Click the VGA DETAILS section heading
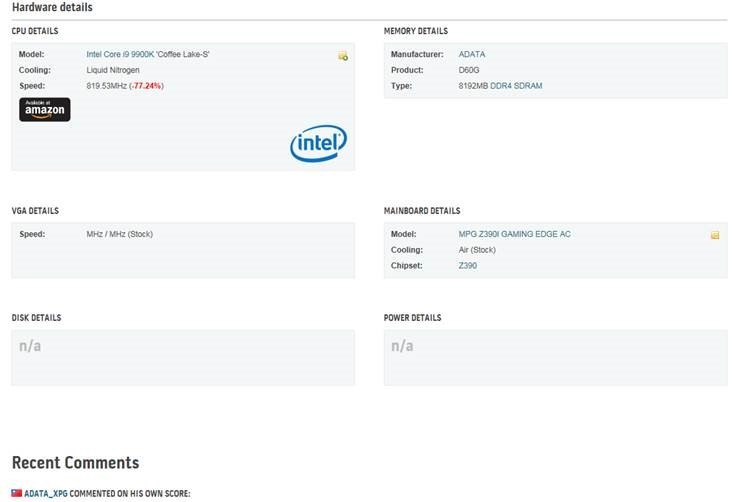 pyautogui.click(x=35, y=211)
